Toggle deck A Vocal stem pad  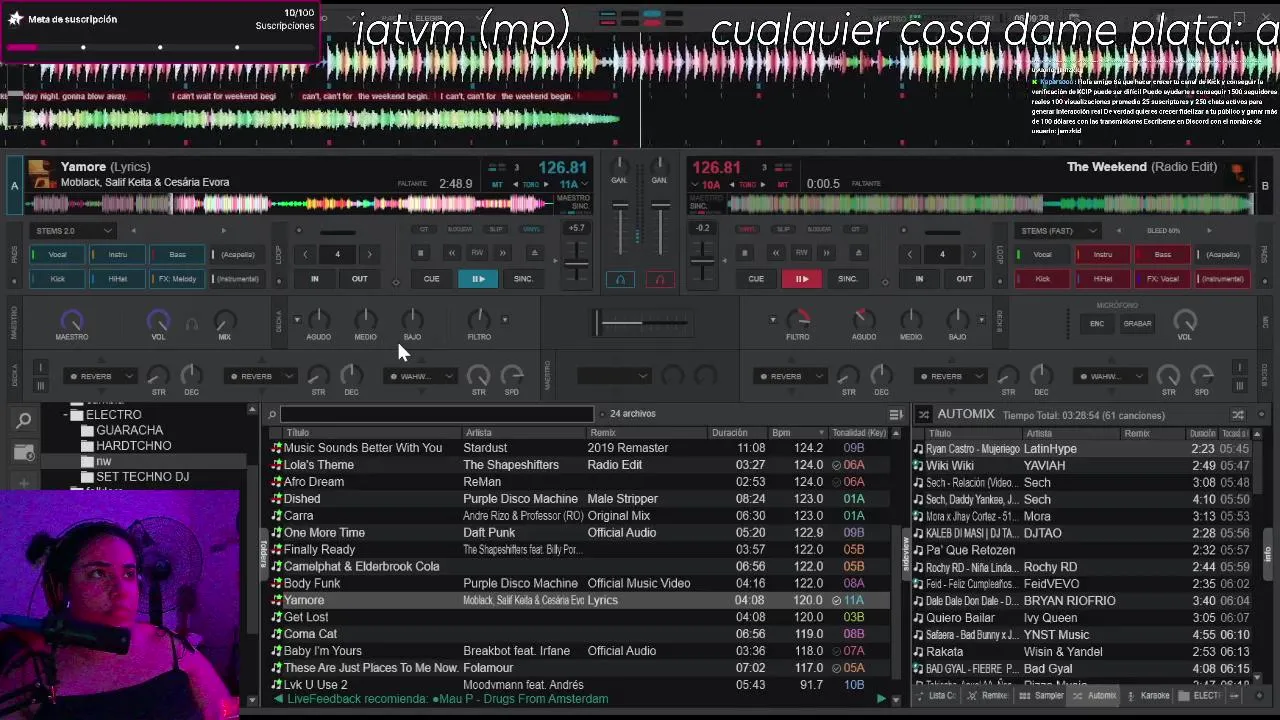[x=57, y=254]
